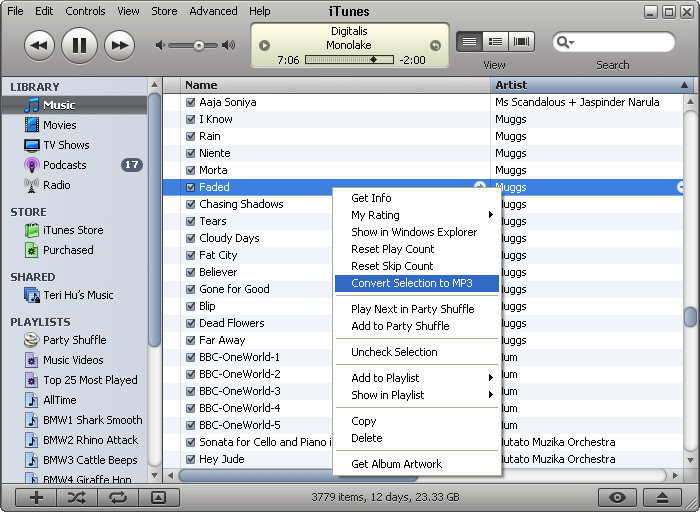Open iTunes Store in sidebar
Screen dimensions: 700x512
[73, 230]
